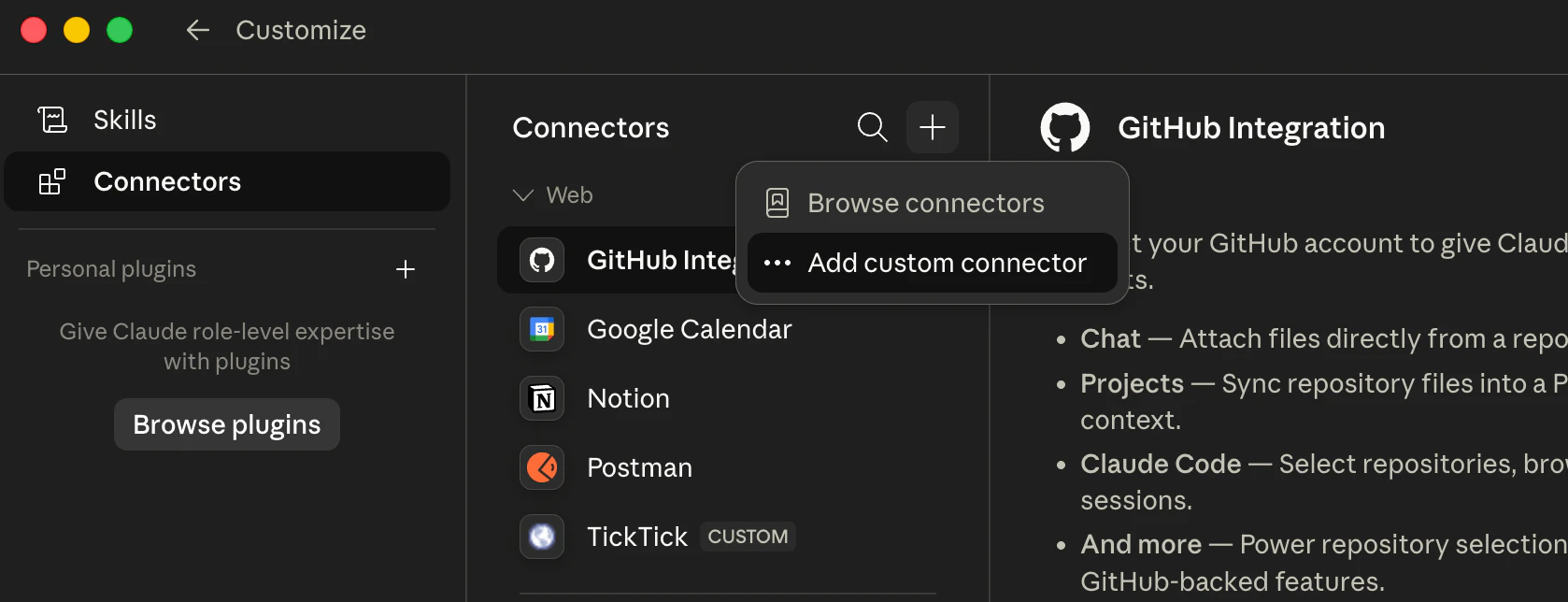
Task: Click the GitHub connector icon in list
Action: 542,260
